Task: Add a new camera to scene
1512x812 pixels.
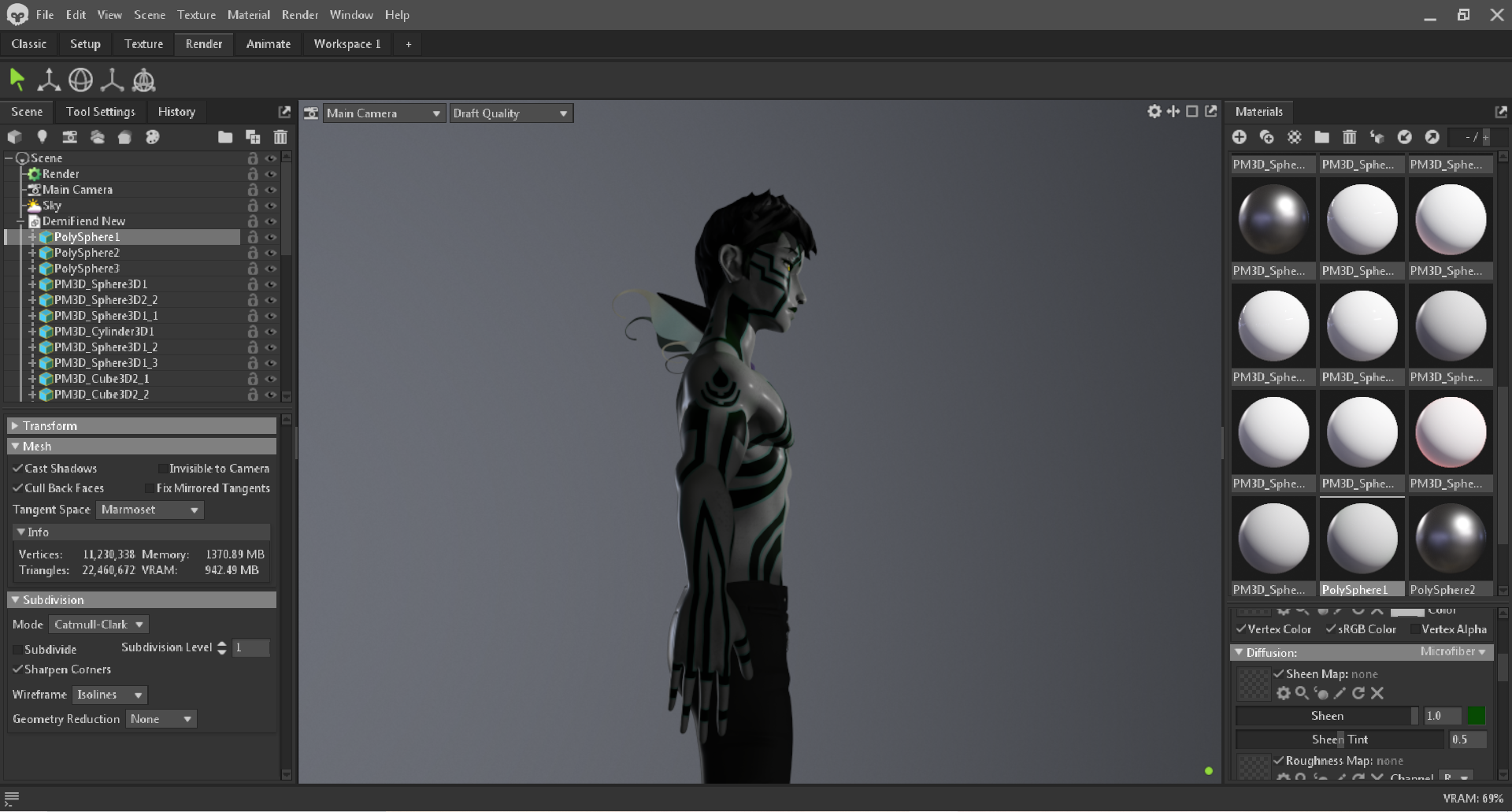Action: pos(70,137)
